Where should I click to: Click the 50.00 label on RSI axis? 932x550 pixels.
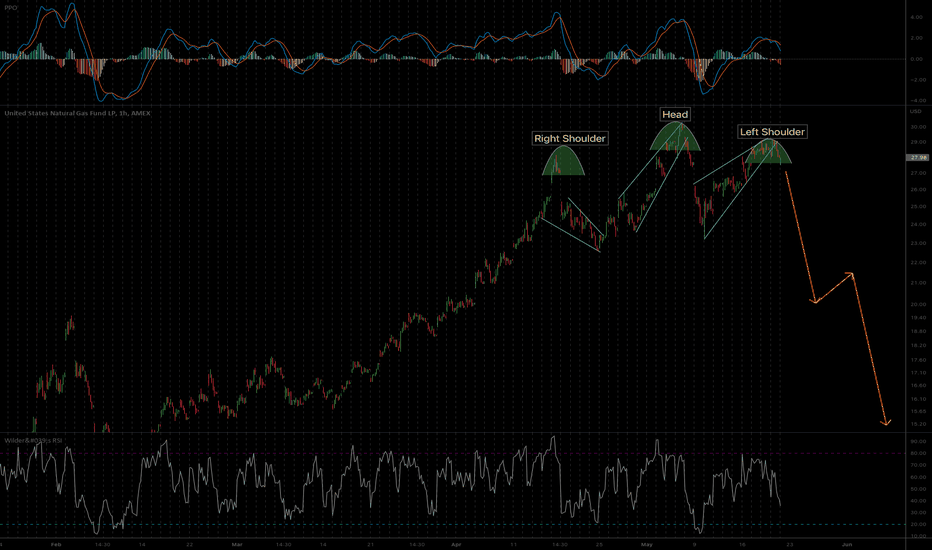(x=918, y=489)
